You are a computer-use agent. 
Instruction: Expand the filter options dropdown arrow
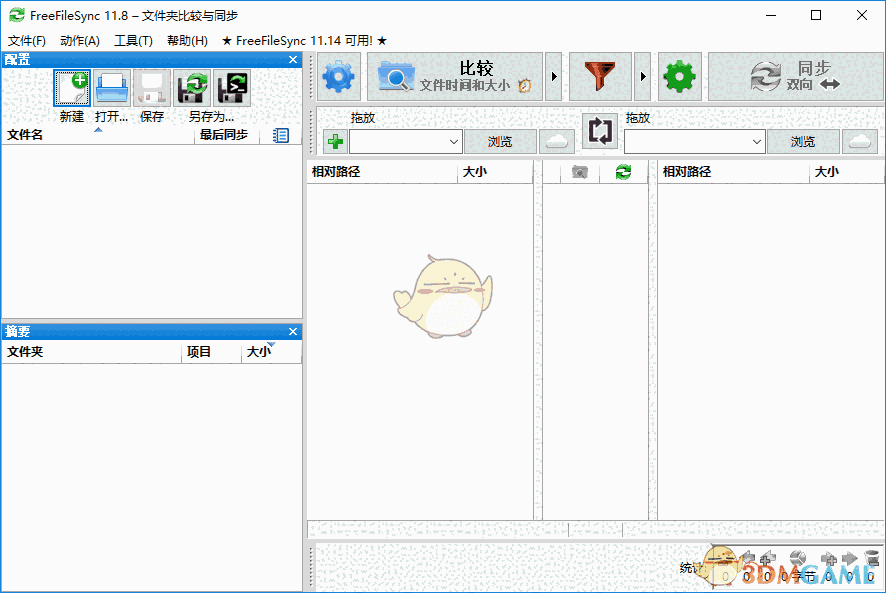(643, 76)
